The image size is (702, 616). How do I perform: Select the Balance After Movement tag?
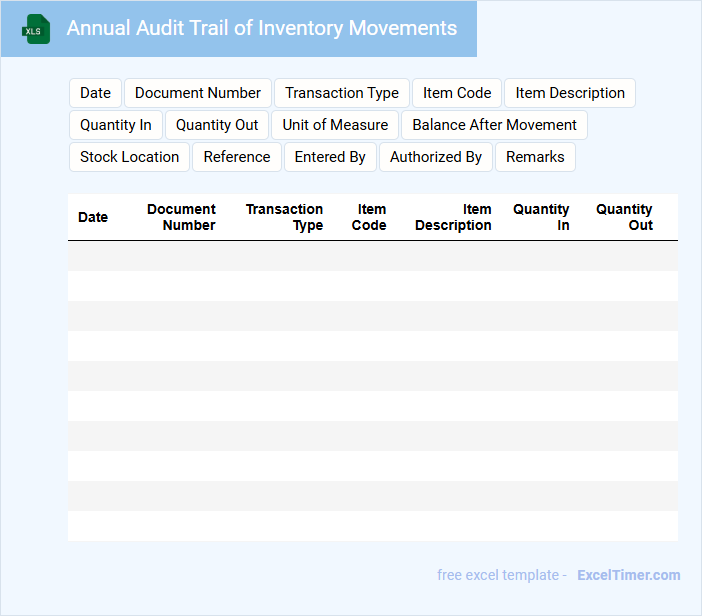pos(494,125)
